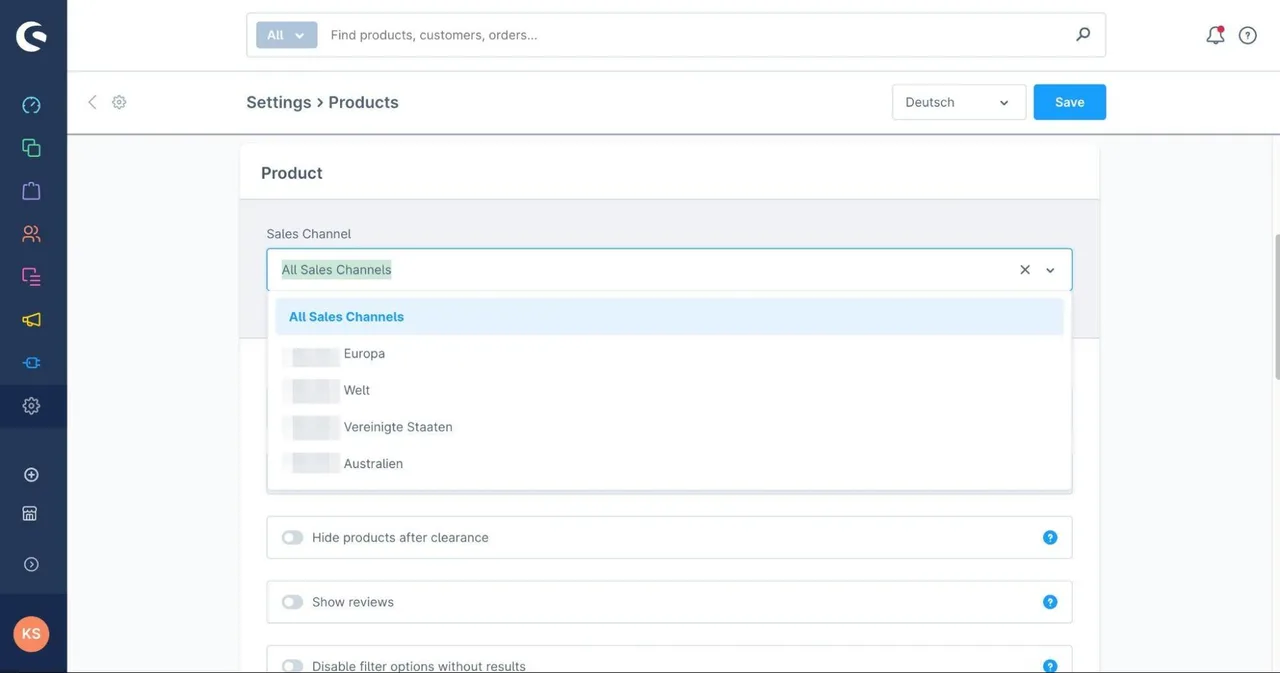Enable the Show reviews switch
1280x673 pixels.
[292, 602]
